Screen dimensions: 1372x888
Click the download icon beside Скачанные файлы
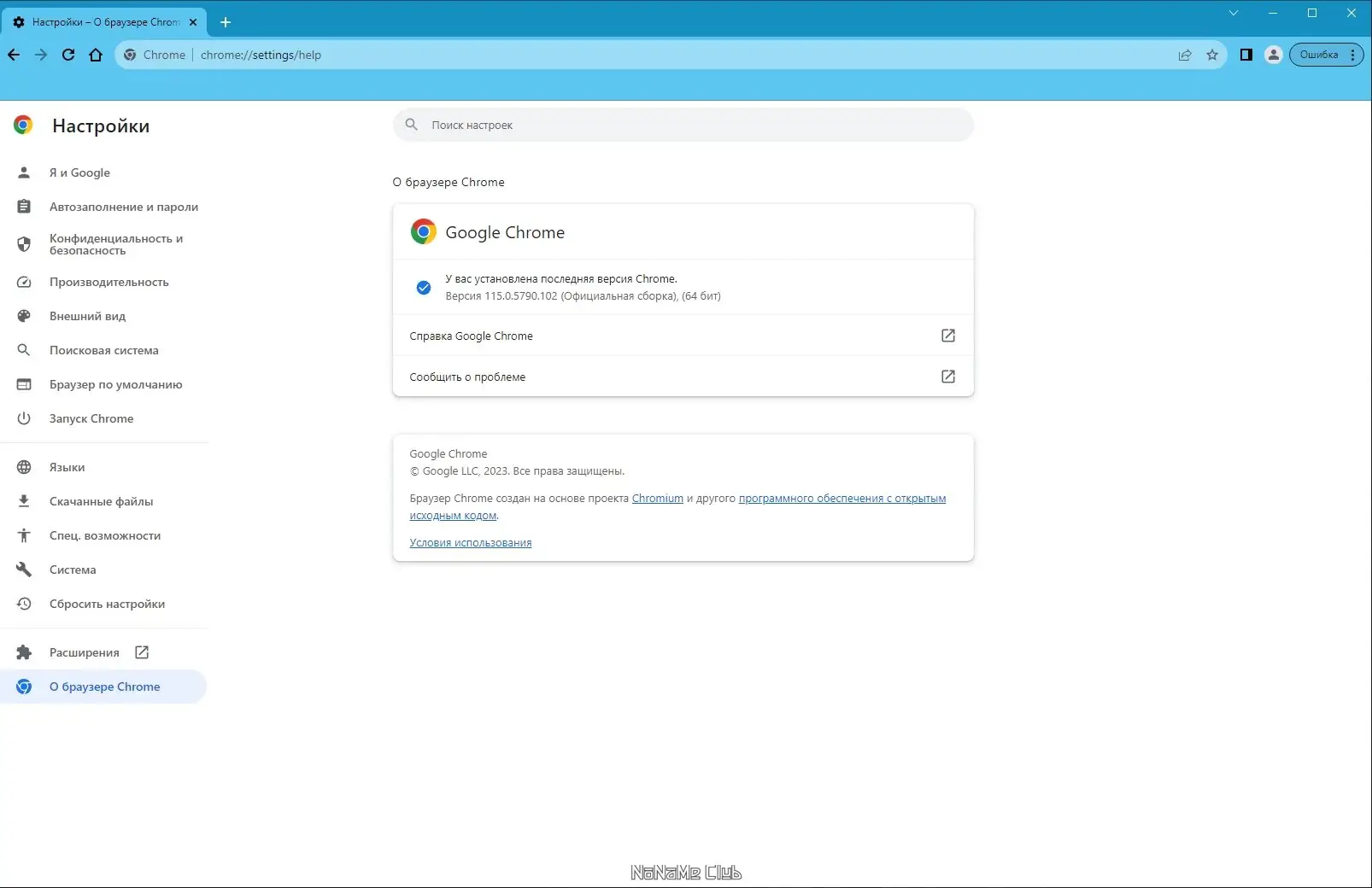click(24, 501)
